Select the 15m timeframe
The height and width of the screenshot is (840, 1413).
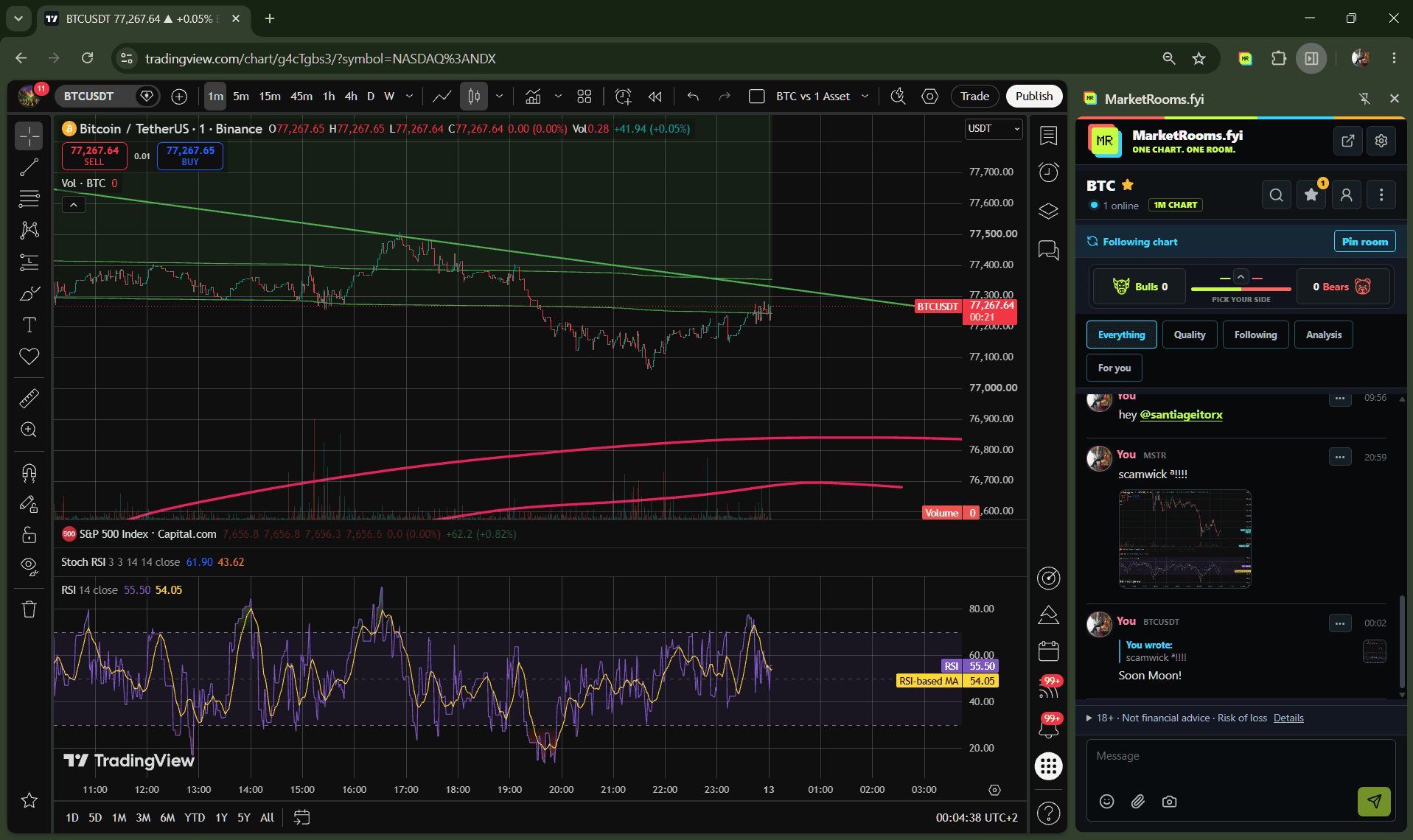pyautogui.click(x=270, y=97)
